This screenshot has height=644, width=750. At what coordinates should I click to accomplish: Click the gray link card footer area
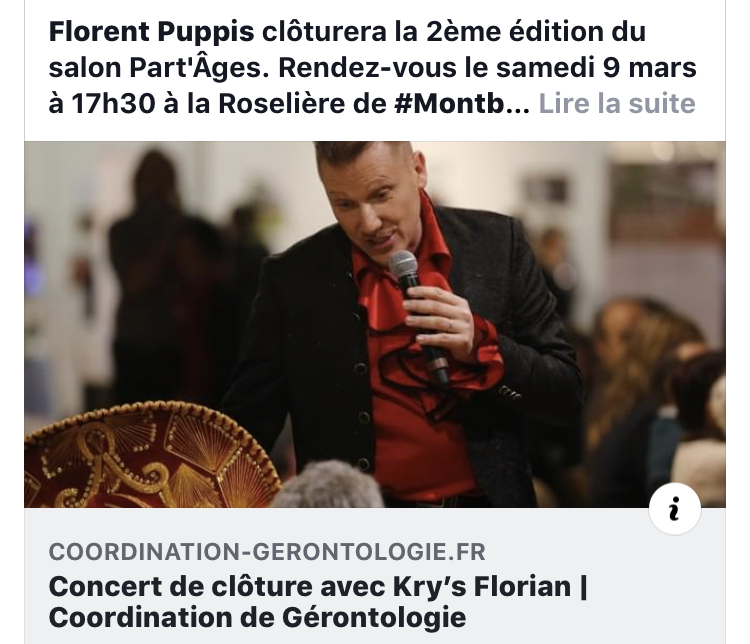click(x=375, y=576)
